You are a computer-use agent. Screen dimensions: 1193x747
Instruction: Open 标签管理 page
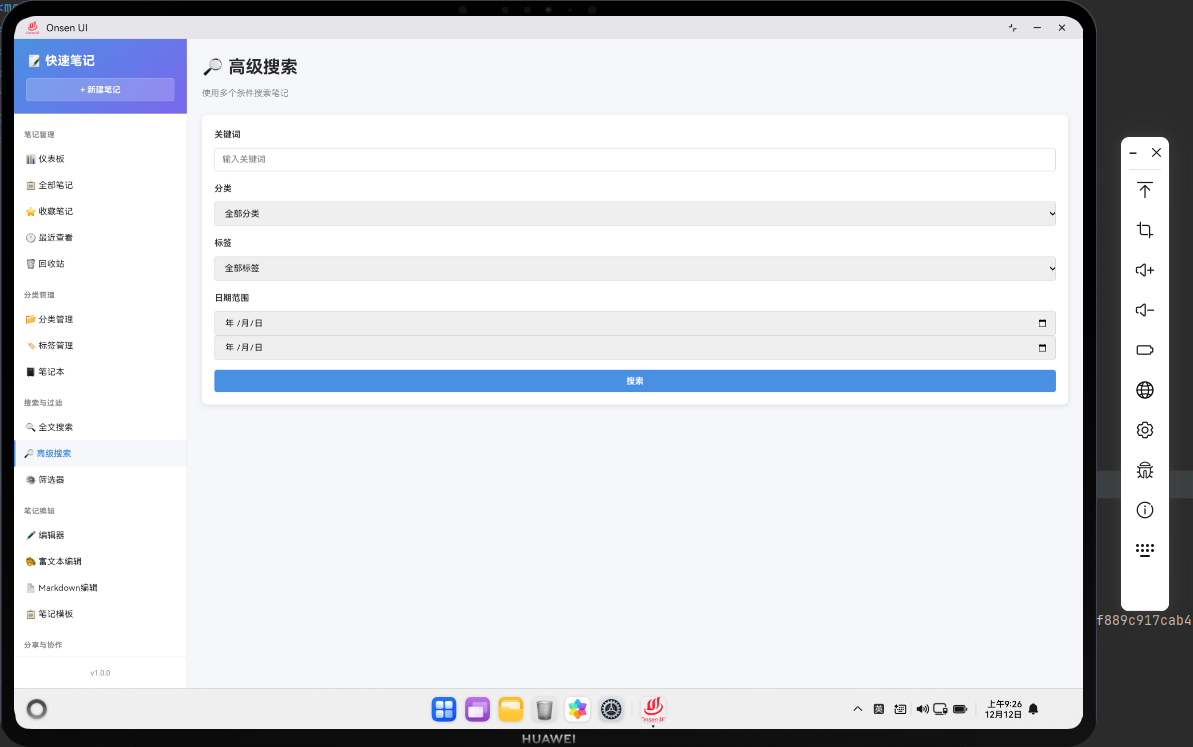click(100, 345)
